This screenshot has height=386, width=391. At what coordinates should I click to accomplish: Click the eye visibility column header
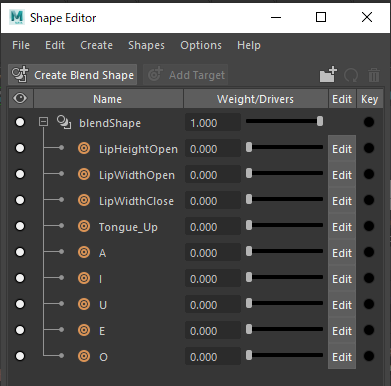(x=20, y=99)
